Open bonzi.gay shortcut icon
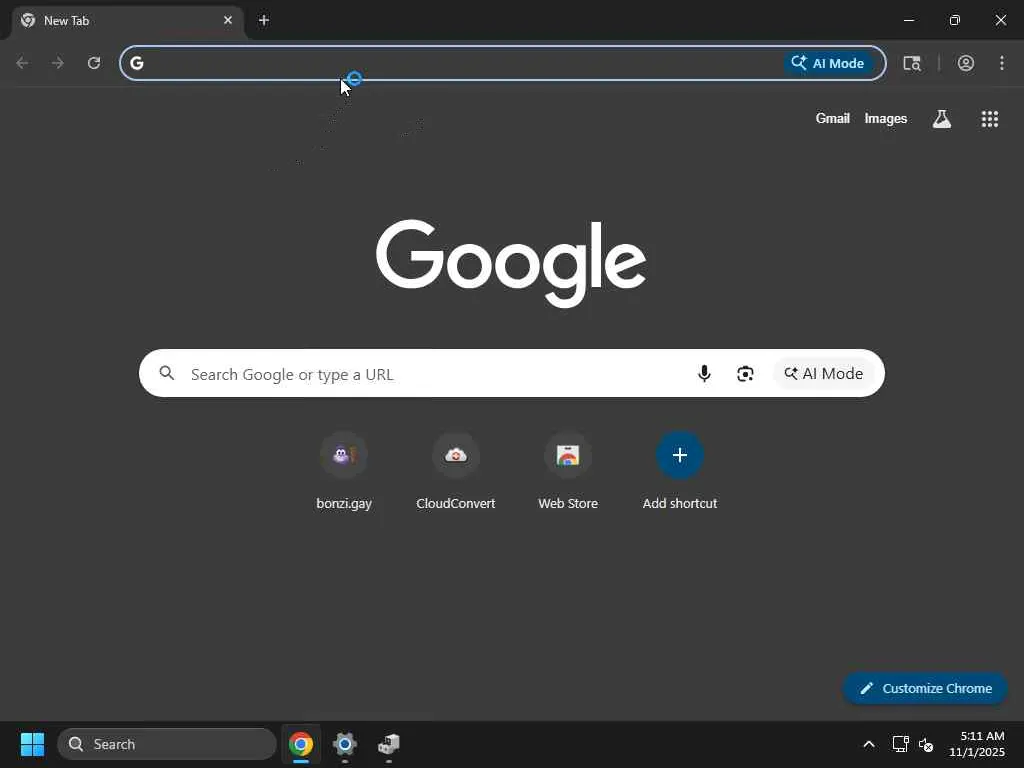 click(x=344, y=455)
